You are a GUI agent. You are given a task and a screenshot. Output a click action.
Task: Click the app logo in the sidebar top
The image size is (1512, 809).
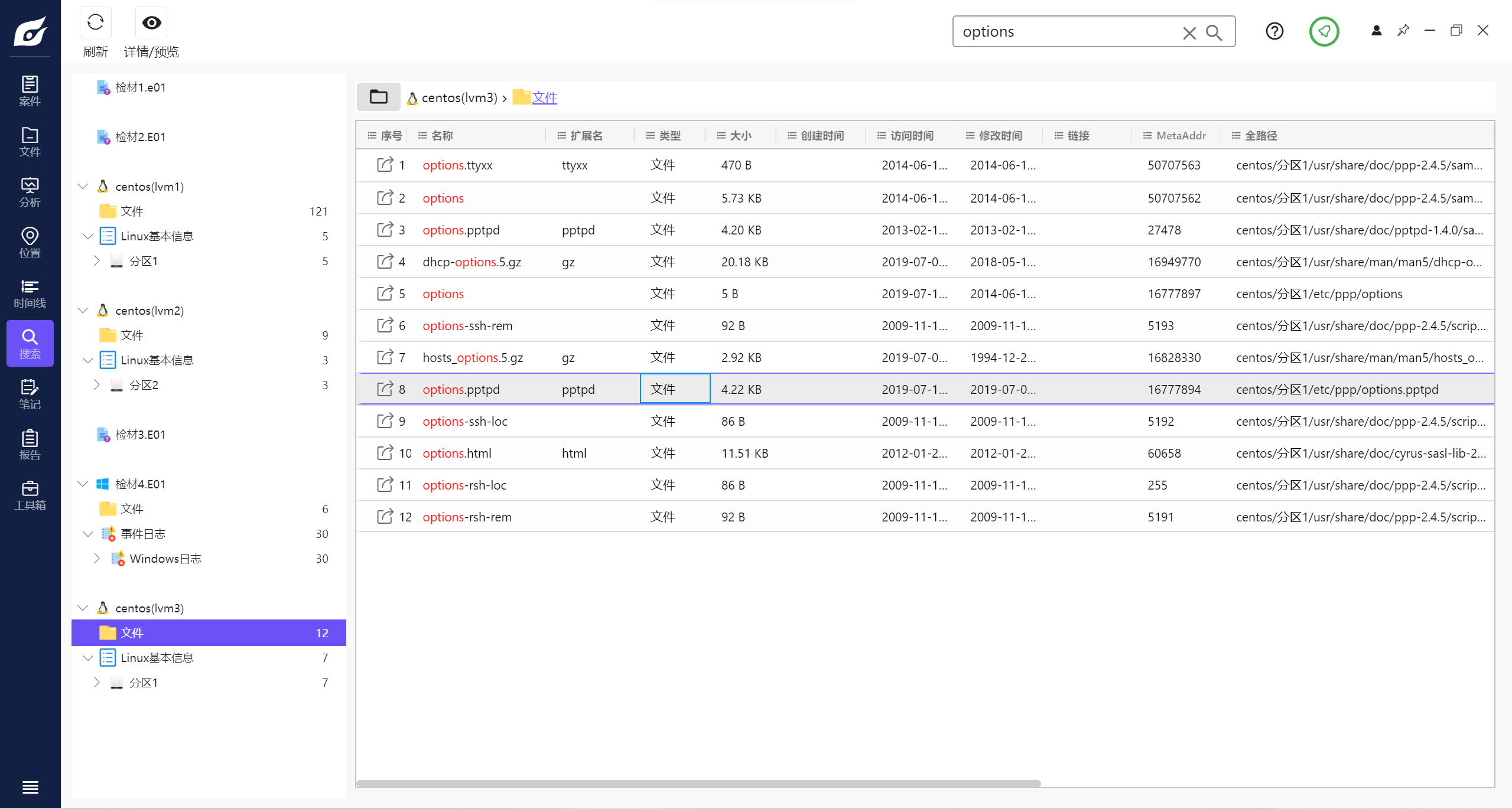(30, 31)
